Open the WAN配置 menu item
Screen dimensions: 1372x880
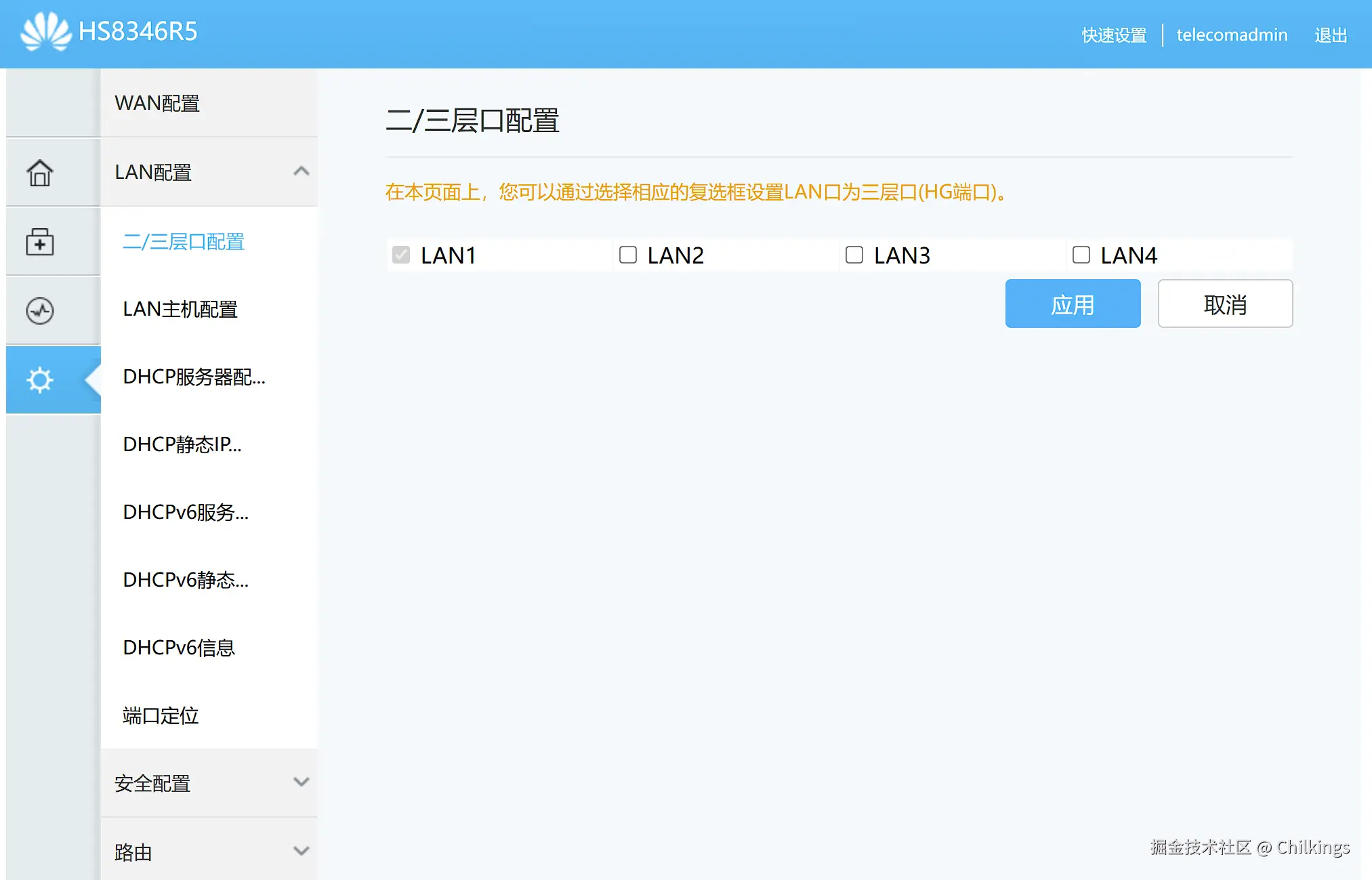coord(157,103)
